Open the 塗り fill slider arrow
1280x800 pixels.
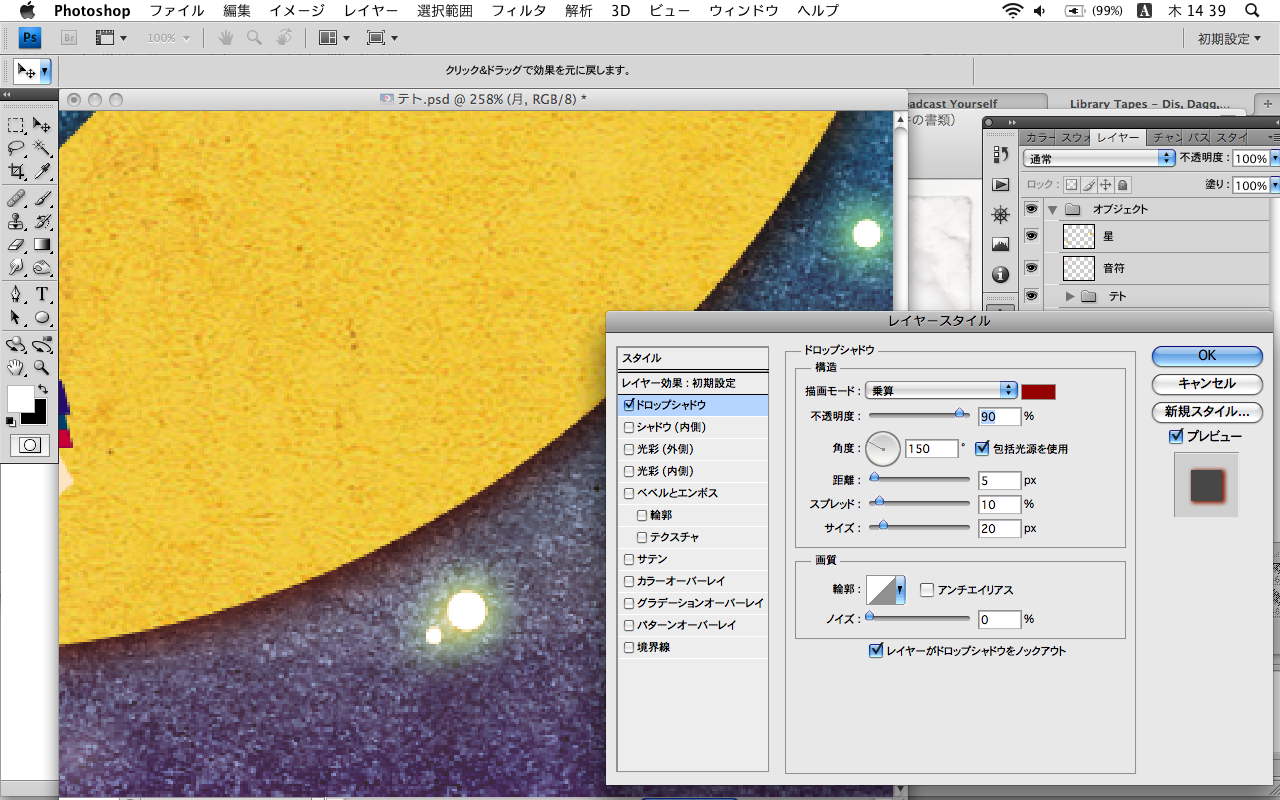pyautogui.click(x=1274, y=185)
